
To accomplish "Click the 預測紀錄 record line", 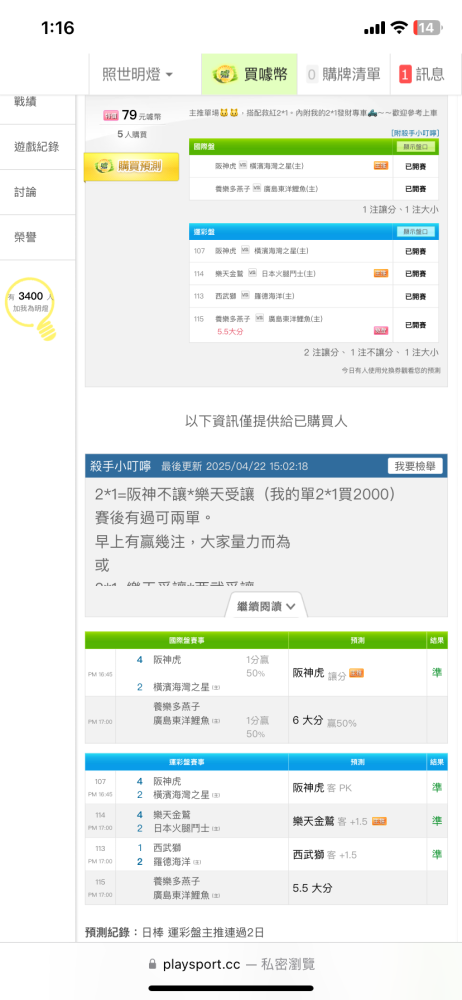I will 174,932.
